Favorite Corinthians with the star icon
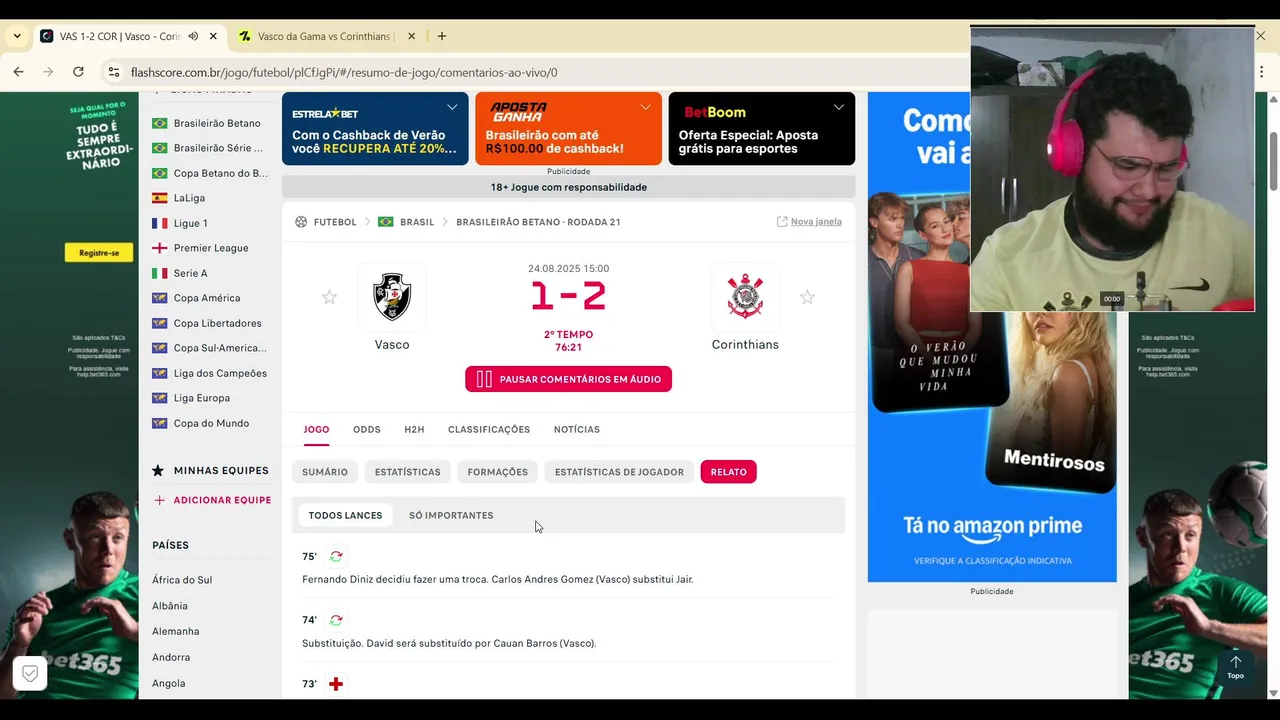The image size is (1280, 720). [807, 297]
